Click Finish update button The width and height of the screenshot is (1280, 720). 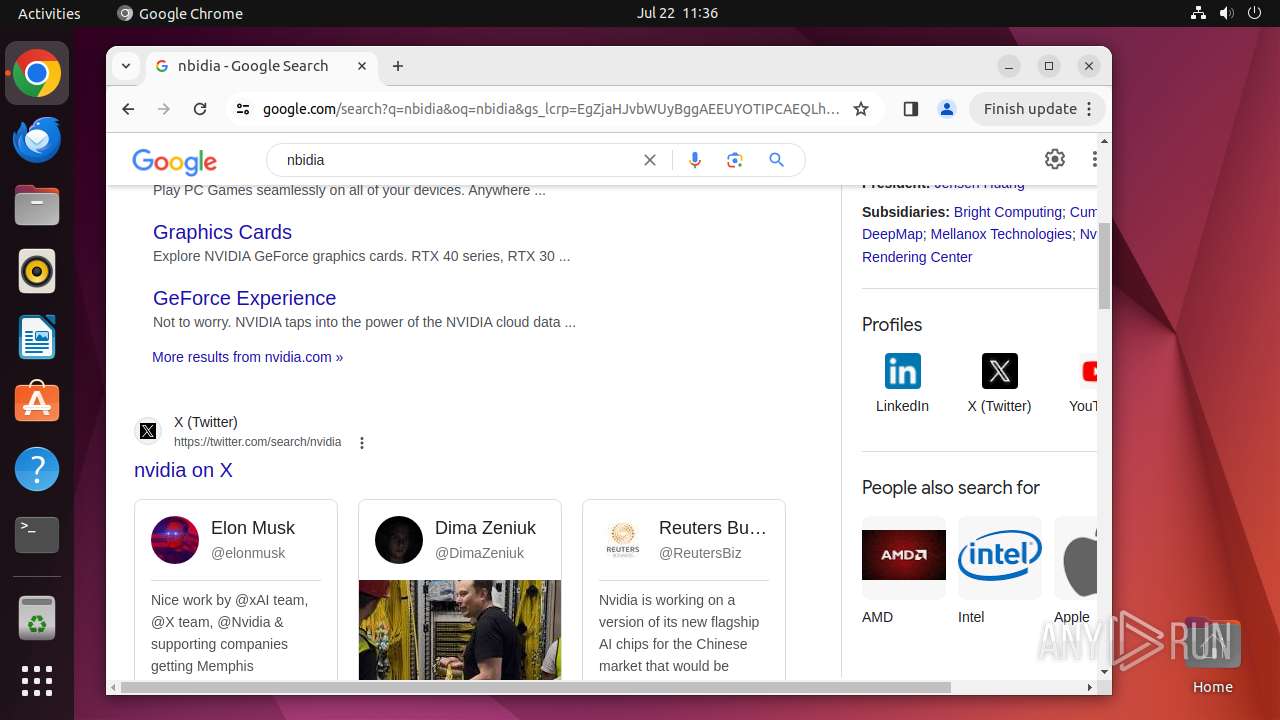[1030, 109]
